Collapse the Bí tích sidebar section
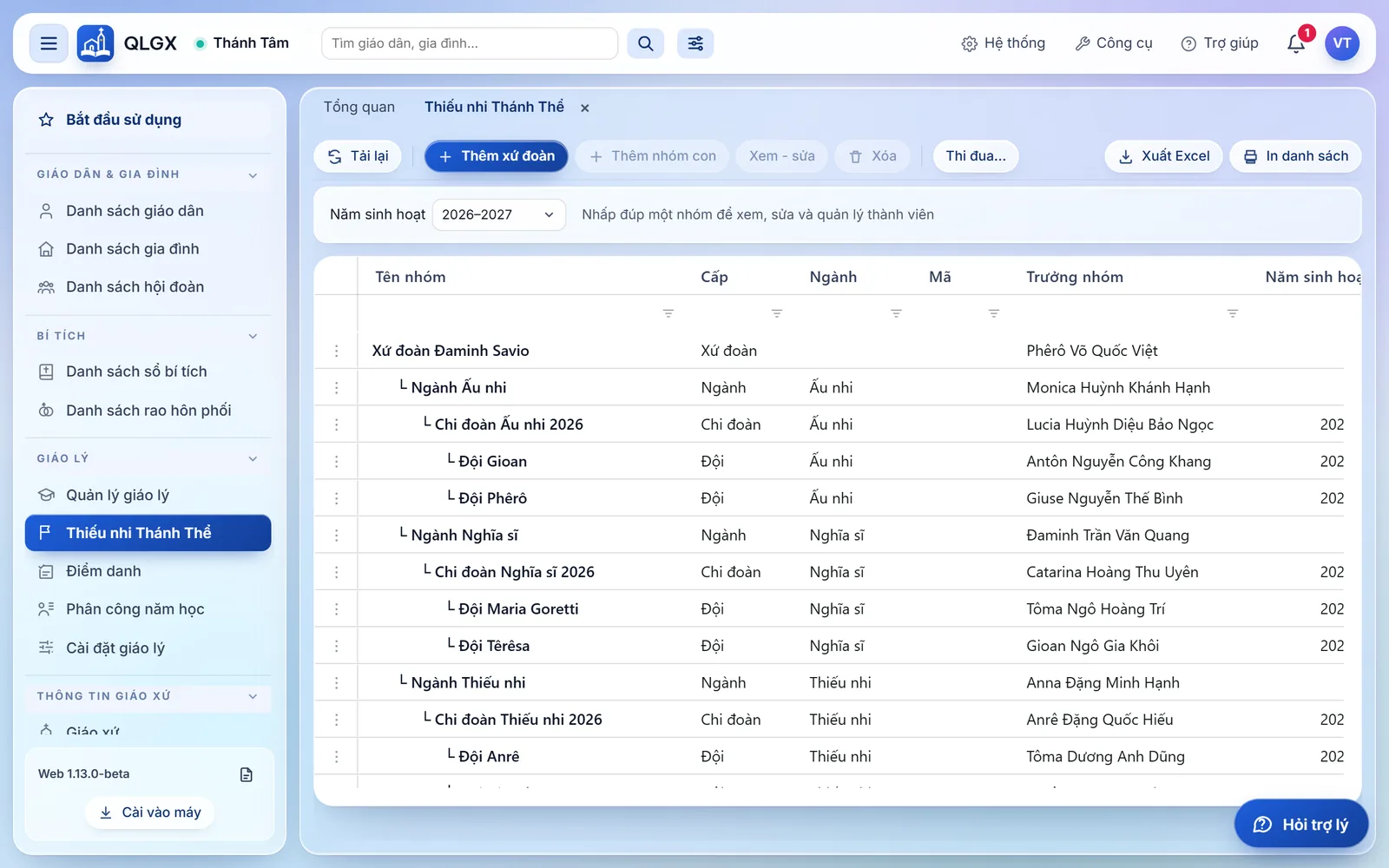 click(253, 336)
